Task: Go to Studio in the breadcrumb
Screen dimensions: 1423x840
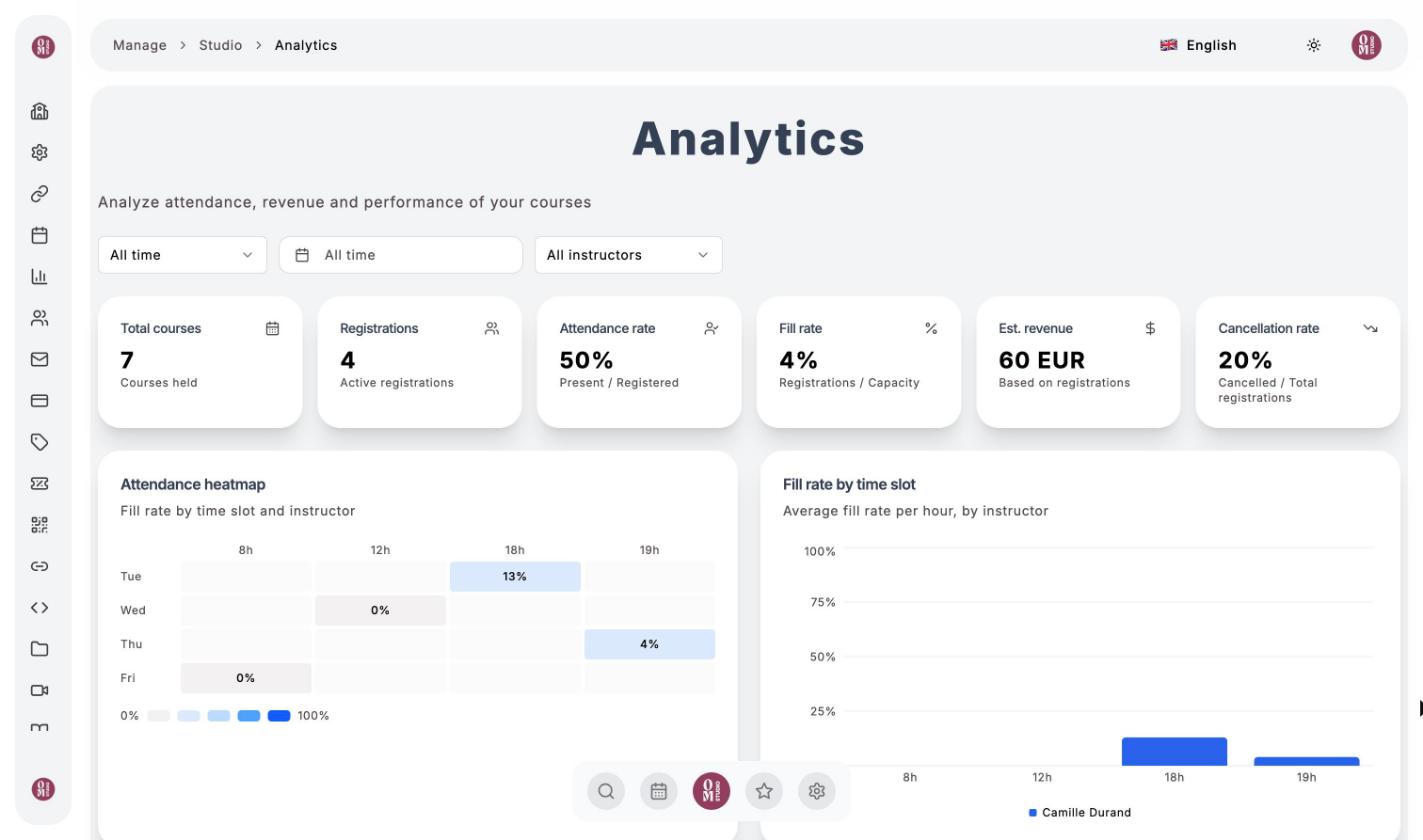Action: pos(220,45)
